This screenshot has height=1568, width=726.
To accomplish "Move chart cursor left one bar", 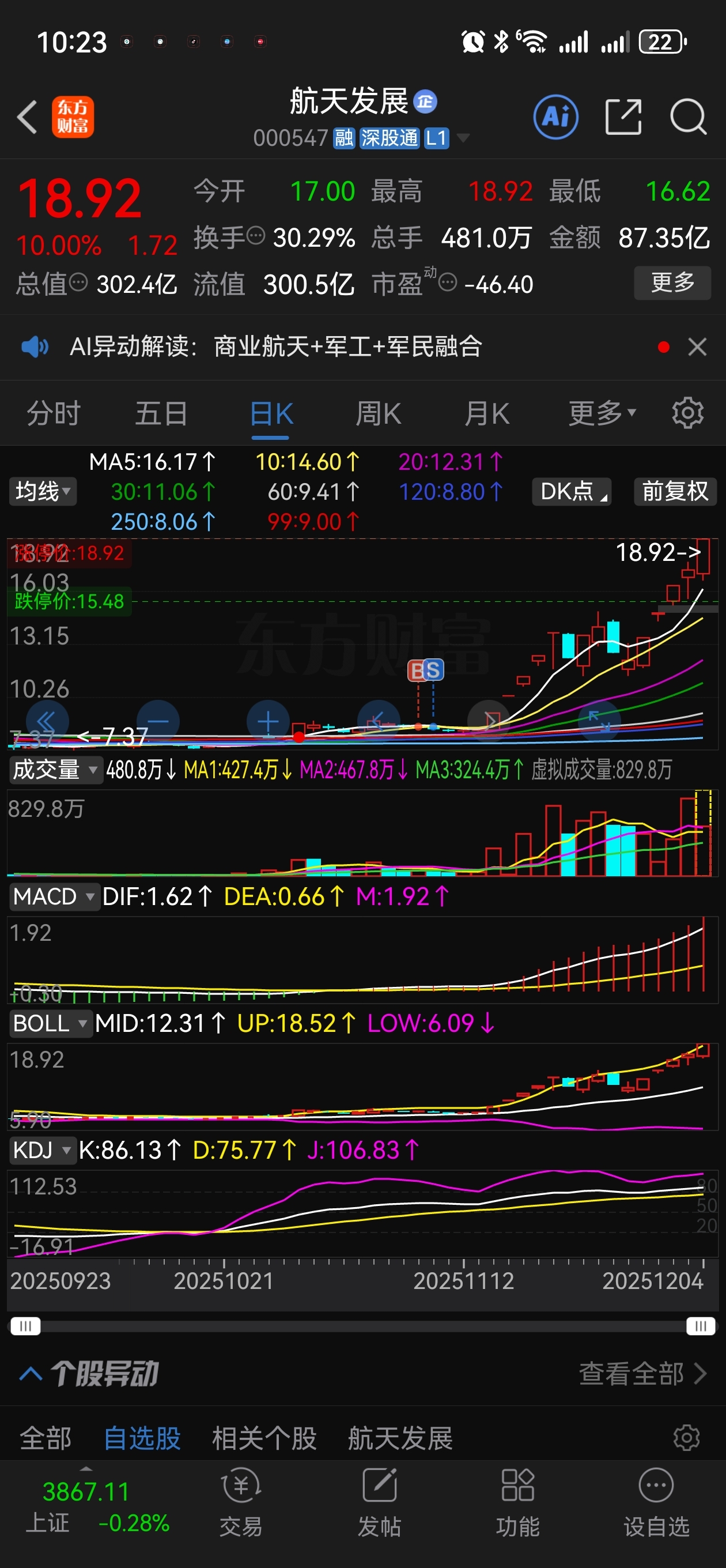I will pos(379,721).
